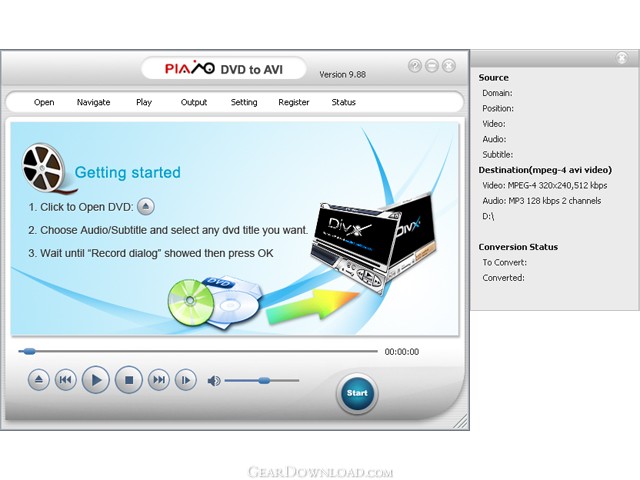Click the step-forward frame button

(x=186, y=380)
